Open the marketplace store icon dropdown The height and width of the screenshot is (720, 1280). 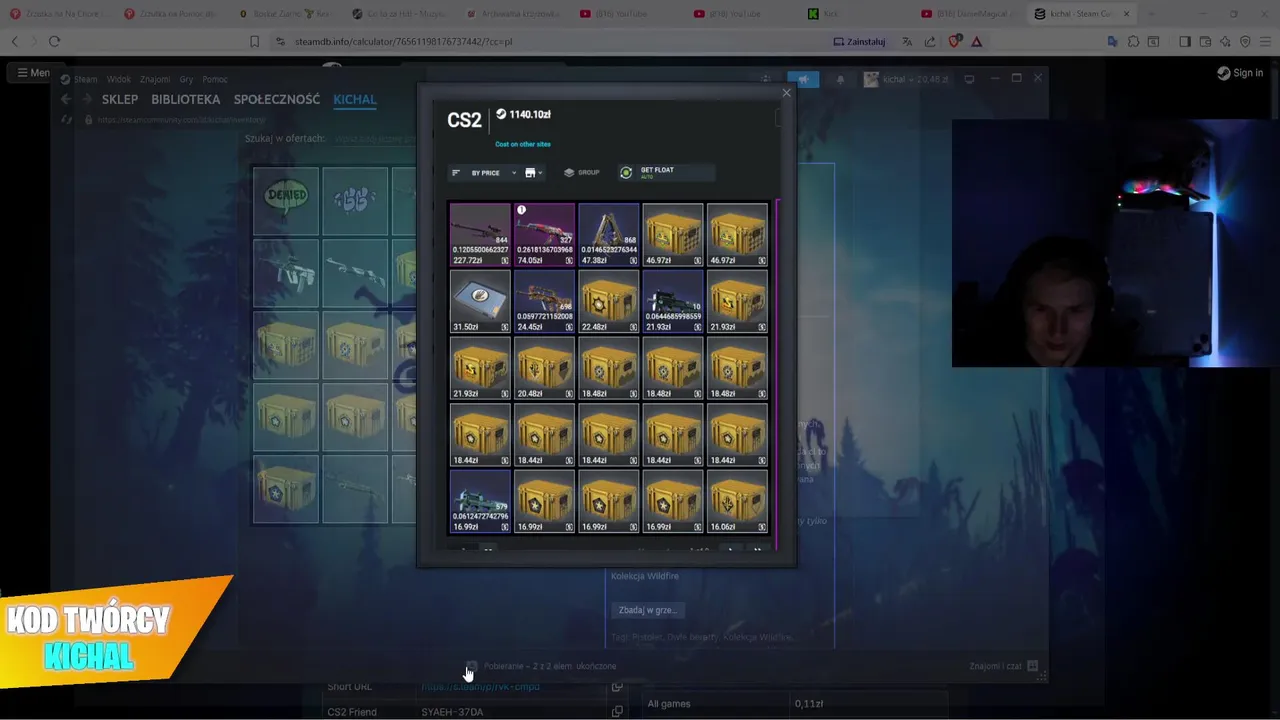tap(533, 173)
